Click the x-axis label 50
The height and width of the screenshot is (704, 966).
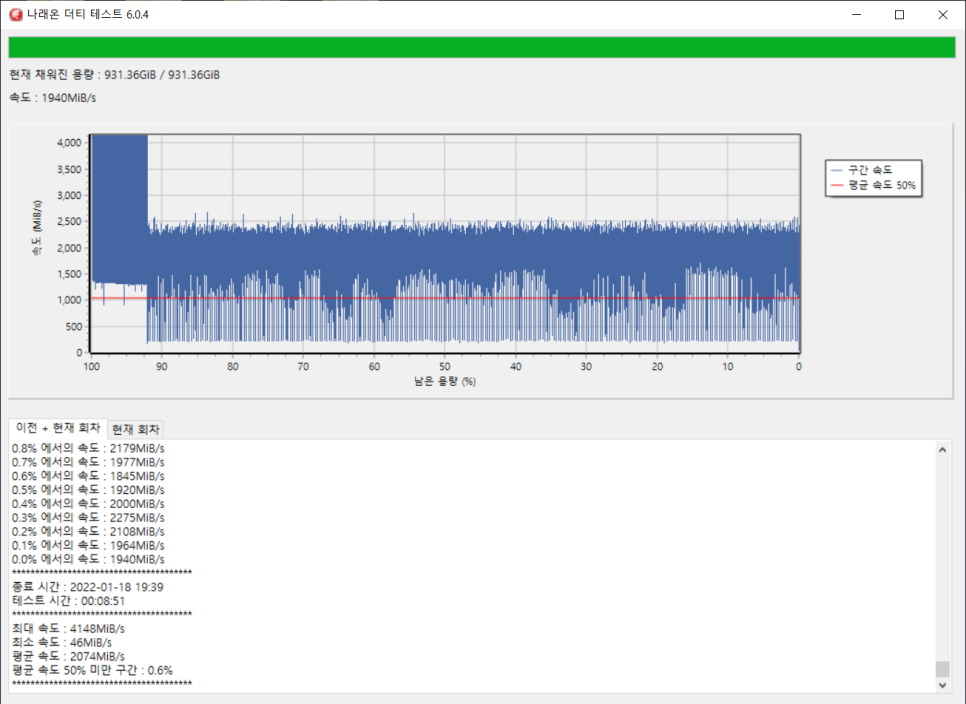445,366
